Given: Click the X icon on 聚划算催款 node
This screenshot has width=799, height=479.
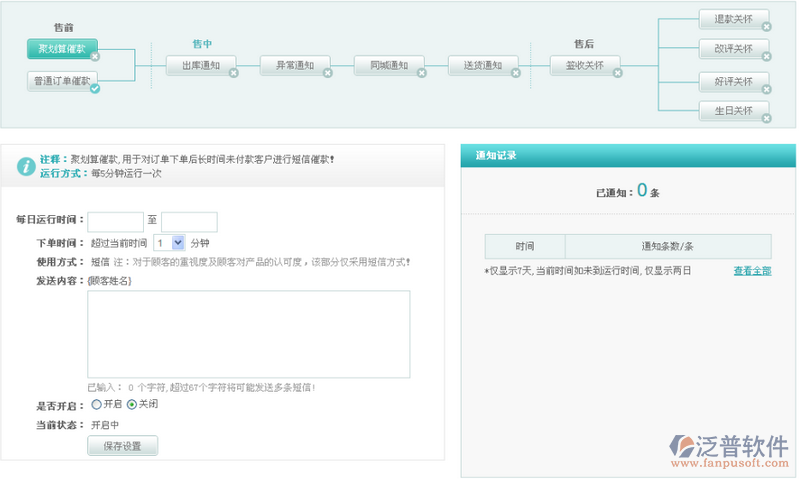Looking at the screenshot, I should coord(95,56).
